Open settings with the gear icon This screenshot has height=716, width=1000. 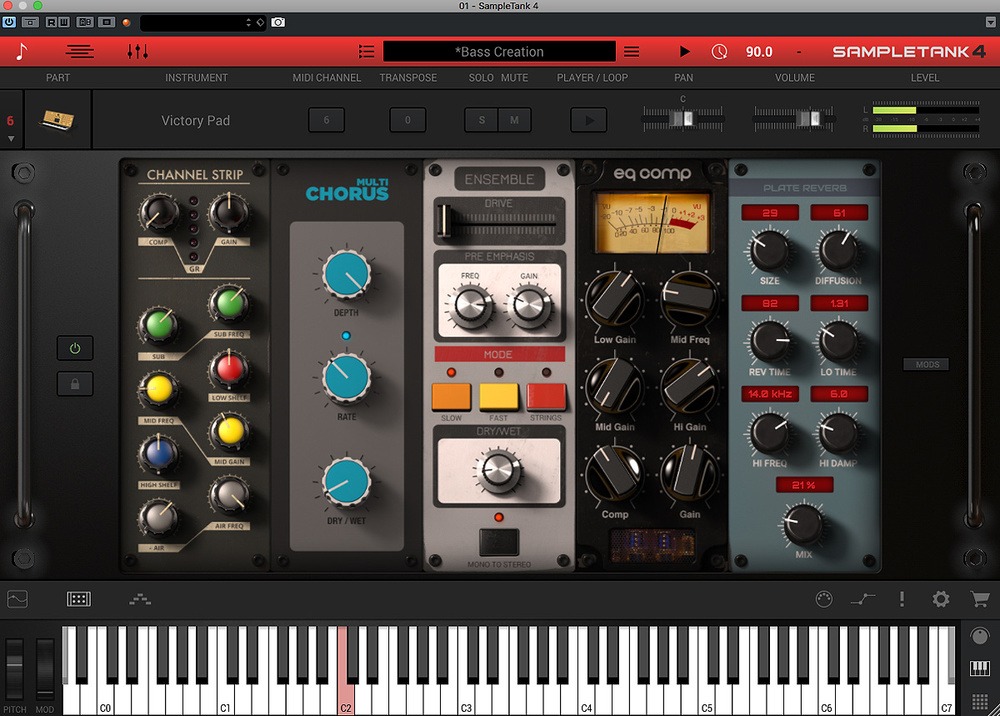click(x=940, y=599)
